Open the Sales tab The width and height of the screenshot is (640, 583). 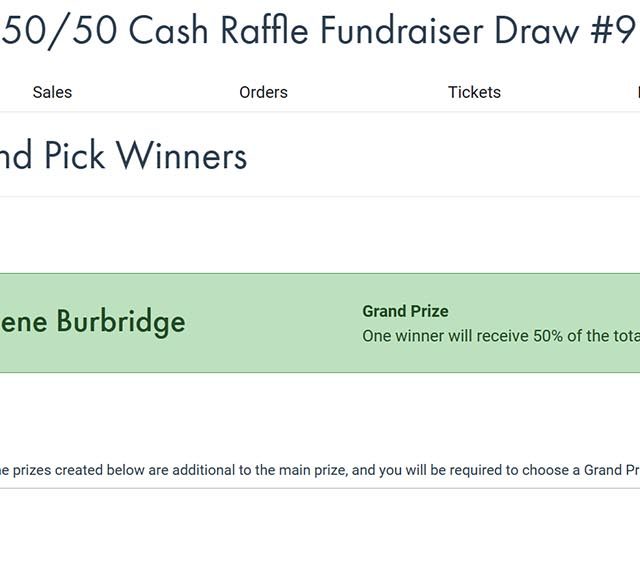[x=52, y=92]
